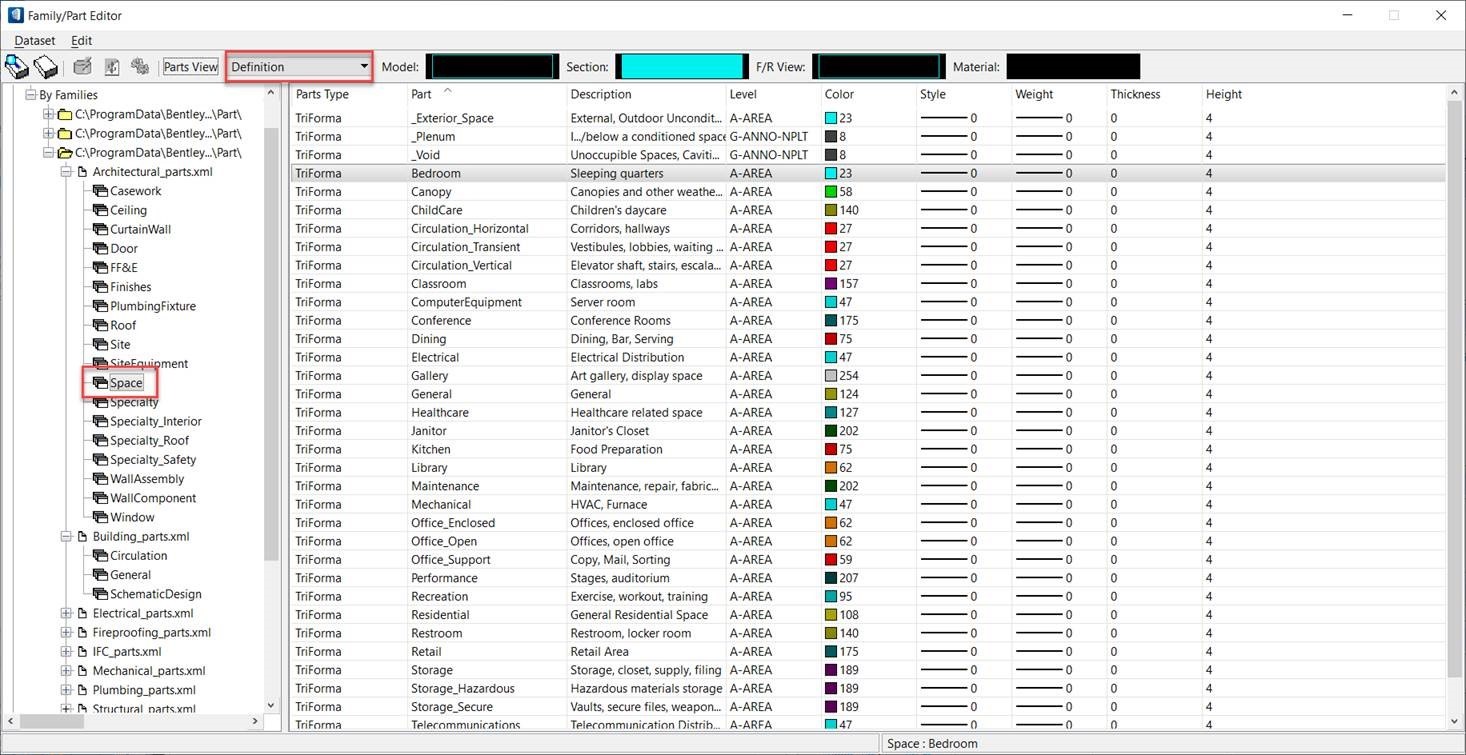Click the family icon beside Space
Screen dimensions: 1466x755
pos(100,383)
